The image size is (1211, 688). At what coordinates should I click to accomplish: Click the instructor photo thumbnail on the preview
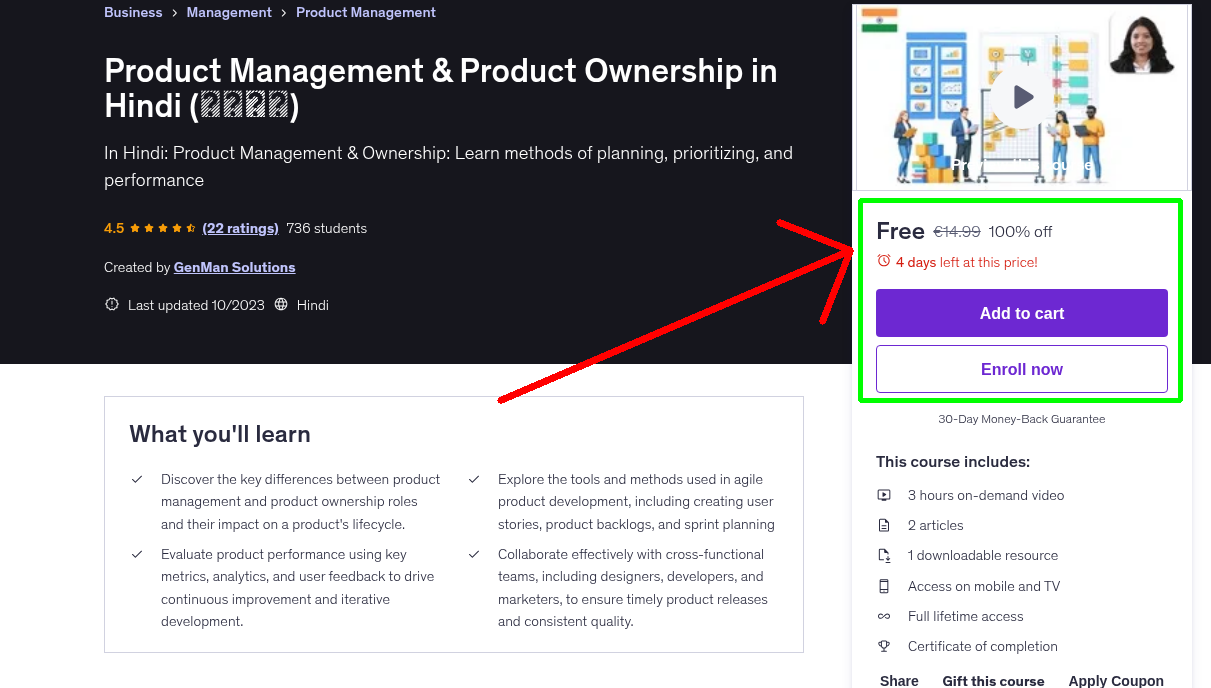click(x=1141, y=42)
